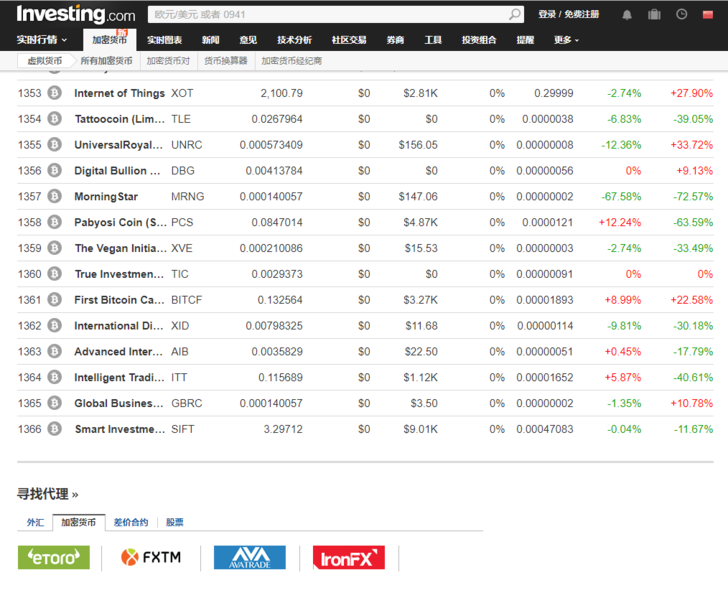Go to 货币换算器 submenu page

(225, 61)
